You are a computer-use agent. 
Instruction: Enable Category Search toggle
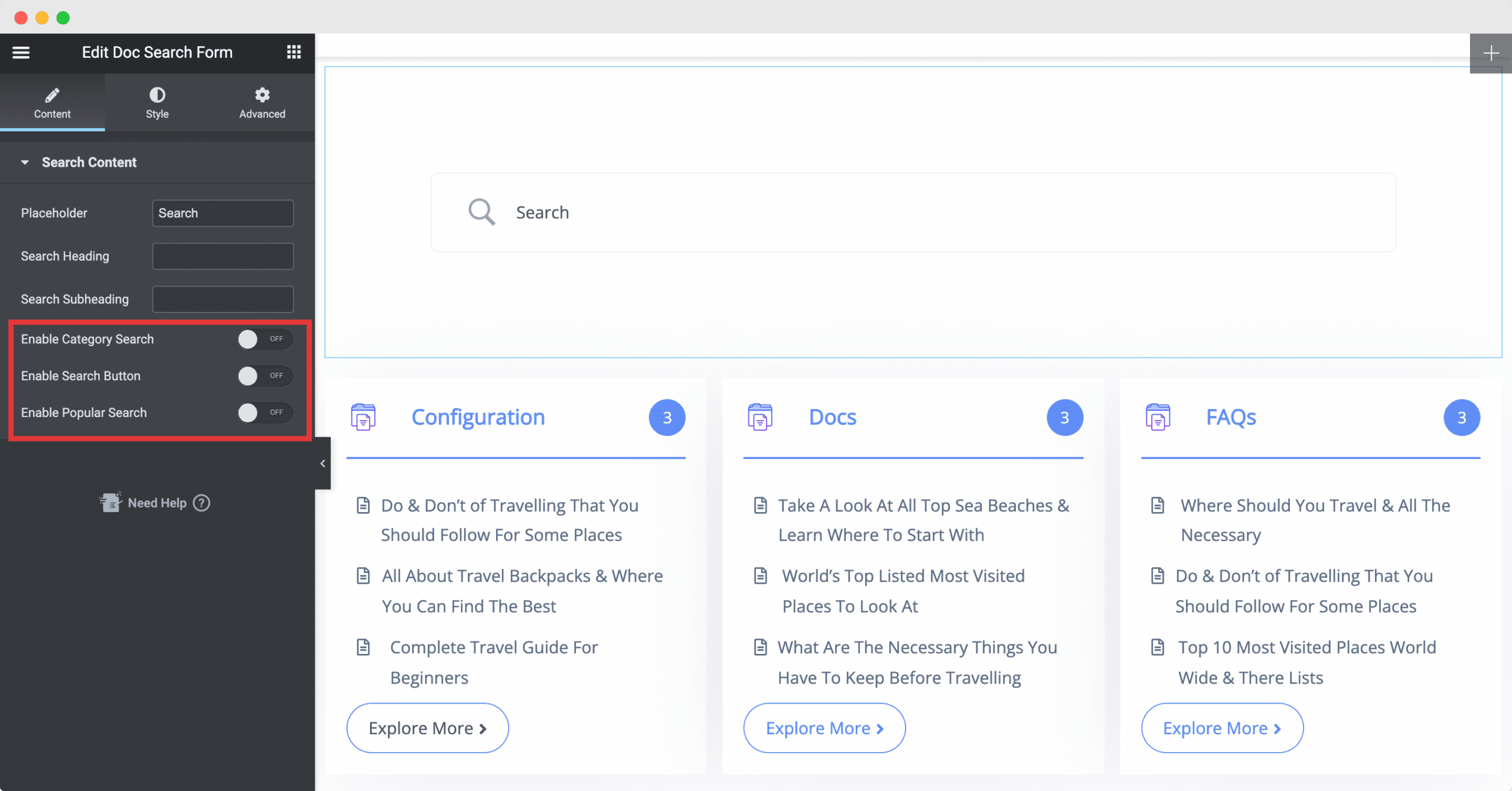click(x=265, y=339)
